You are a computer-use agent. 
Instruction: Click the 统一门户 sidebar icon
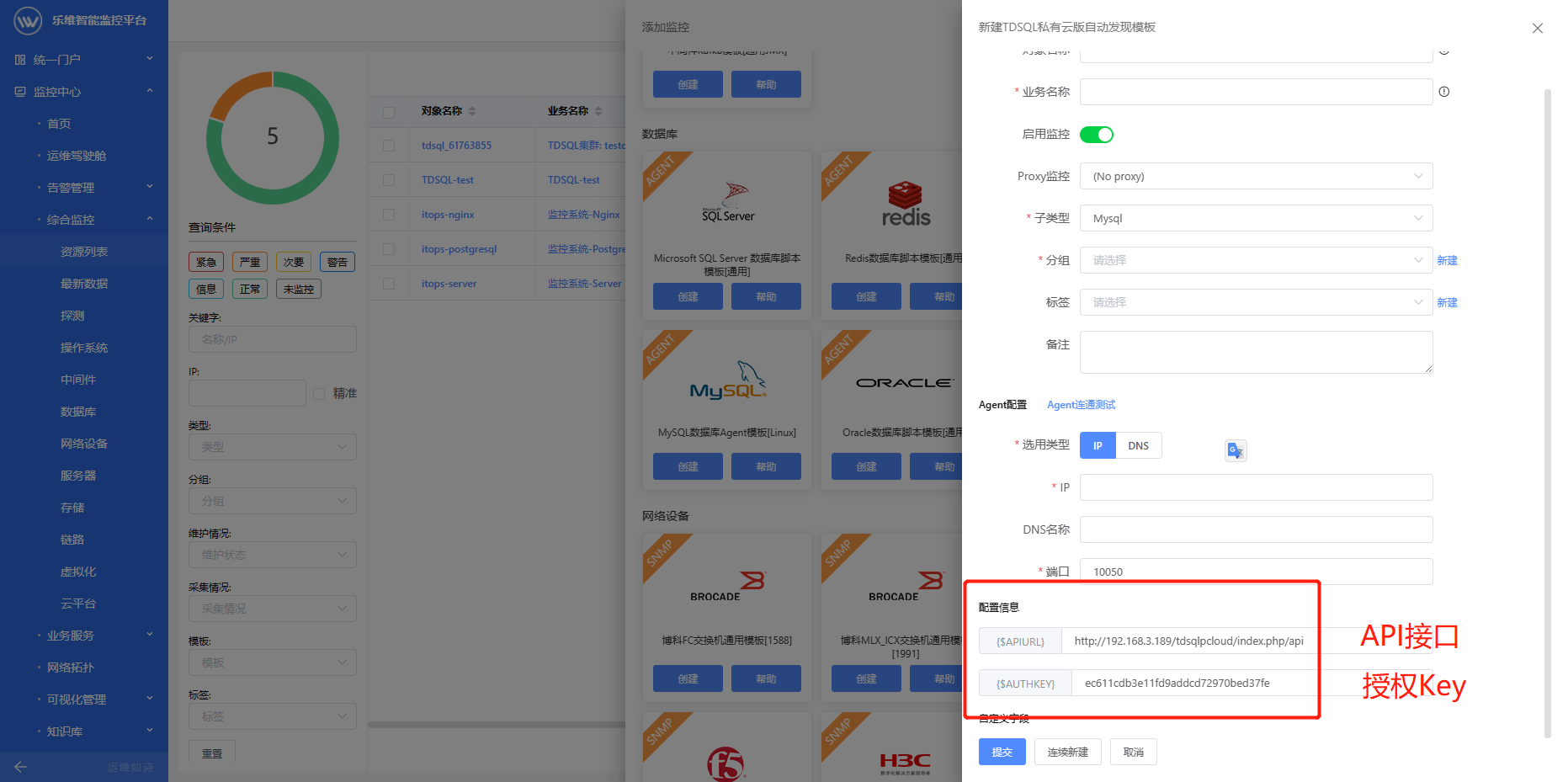(20, 60)
